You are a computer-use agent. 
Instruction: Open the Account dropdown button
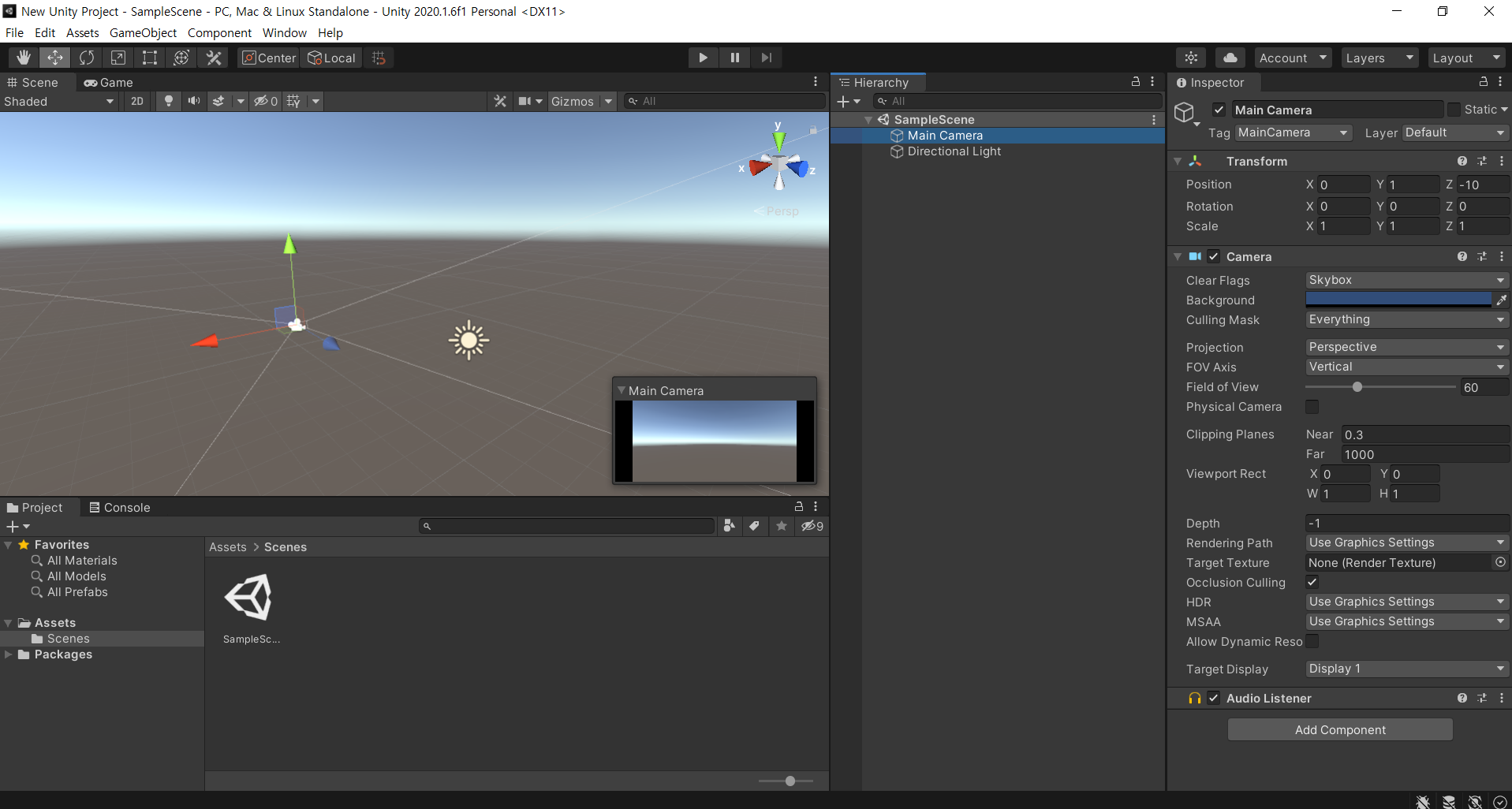point(1293,58)
